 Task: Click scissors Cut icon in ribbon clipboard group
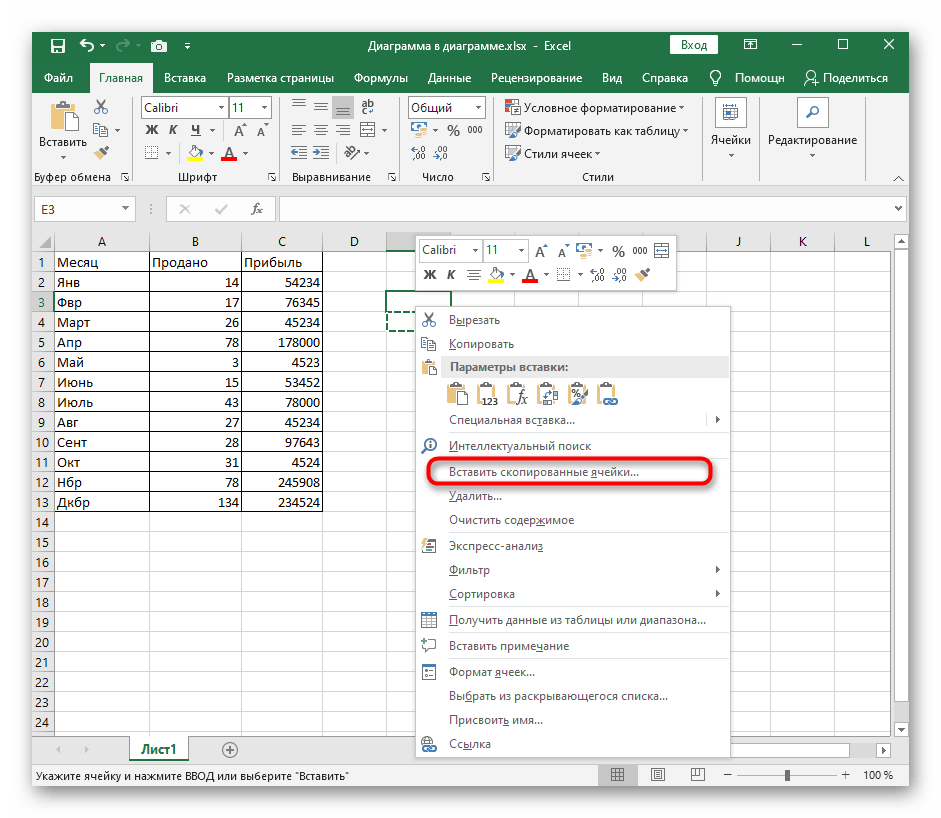pyautogui.click(x=101, y=107)
